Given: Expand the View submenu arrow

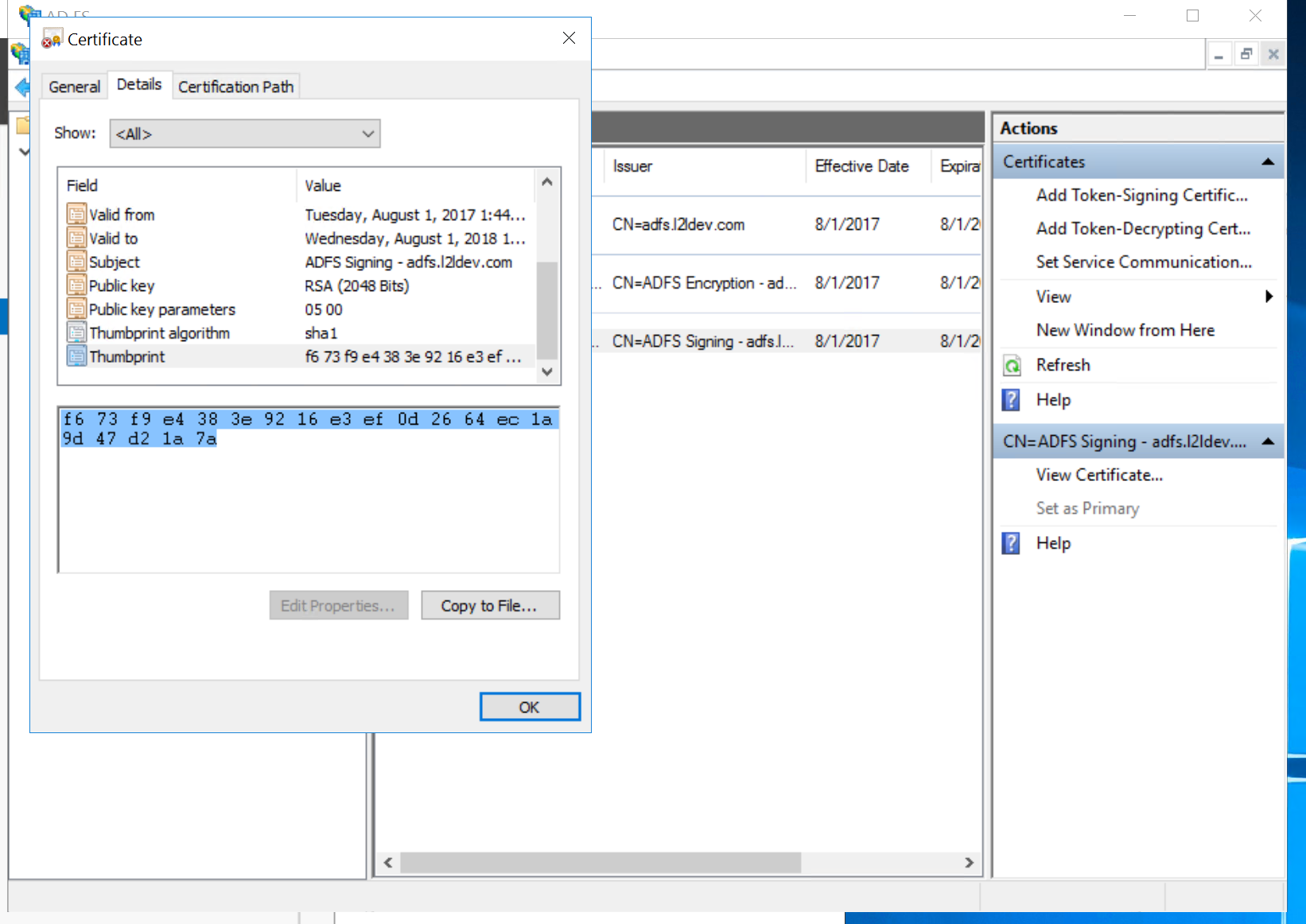Looking at the screenshot, I should click(x=1269, y=297).
